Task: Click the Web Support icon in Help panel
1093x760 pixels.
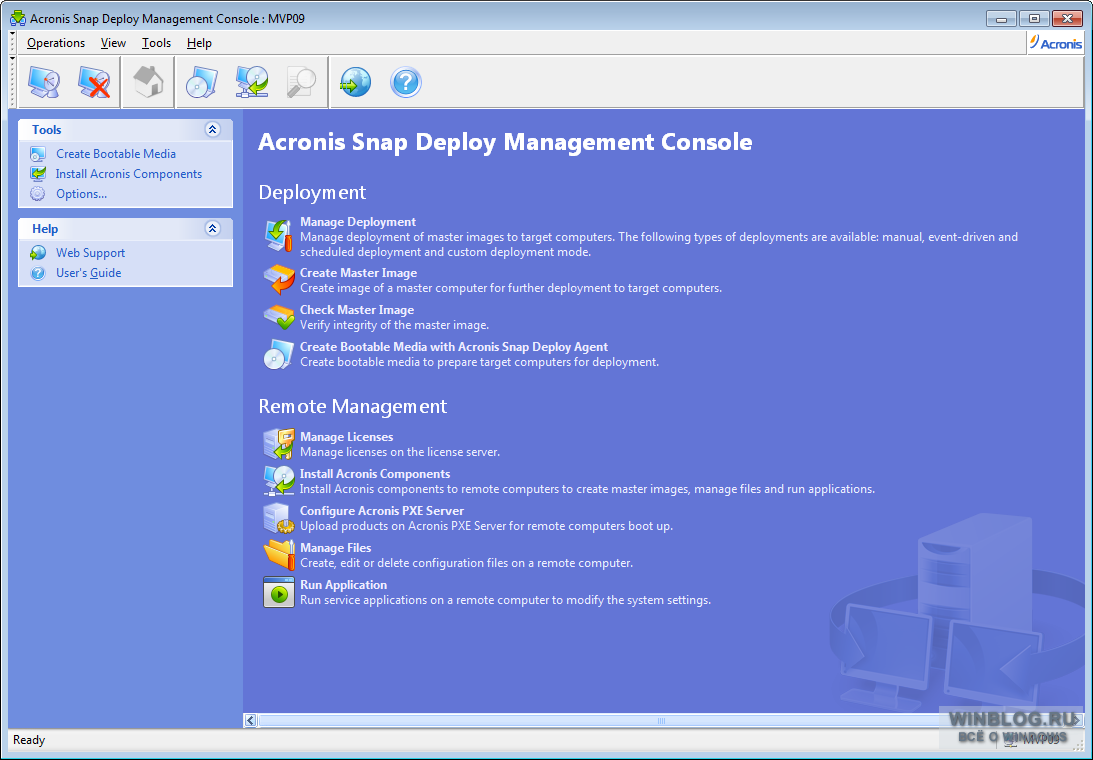Action: [38, 252]
